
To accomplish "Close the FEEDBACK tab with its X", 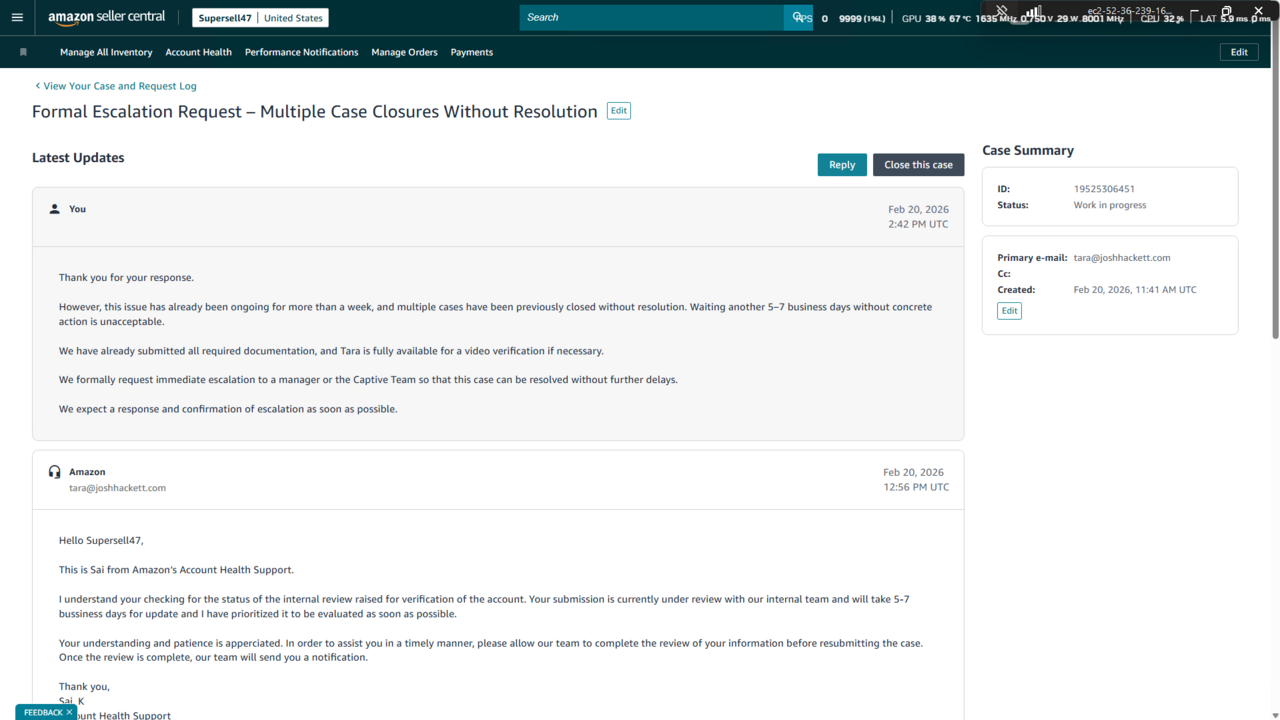I will [69, 713].
